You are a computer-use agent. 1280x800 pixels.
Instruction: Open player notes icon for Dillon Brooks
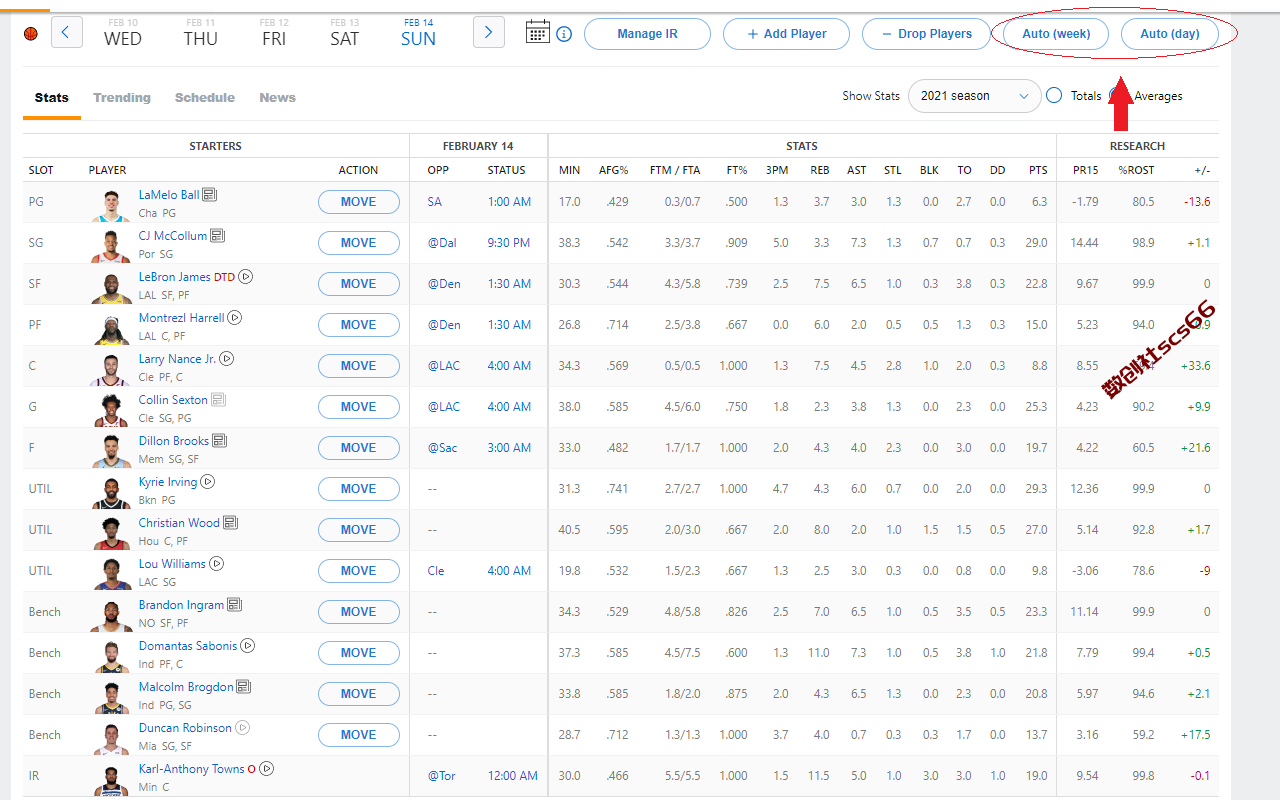tap(220, 441)
